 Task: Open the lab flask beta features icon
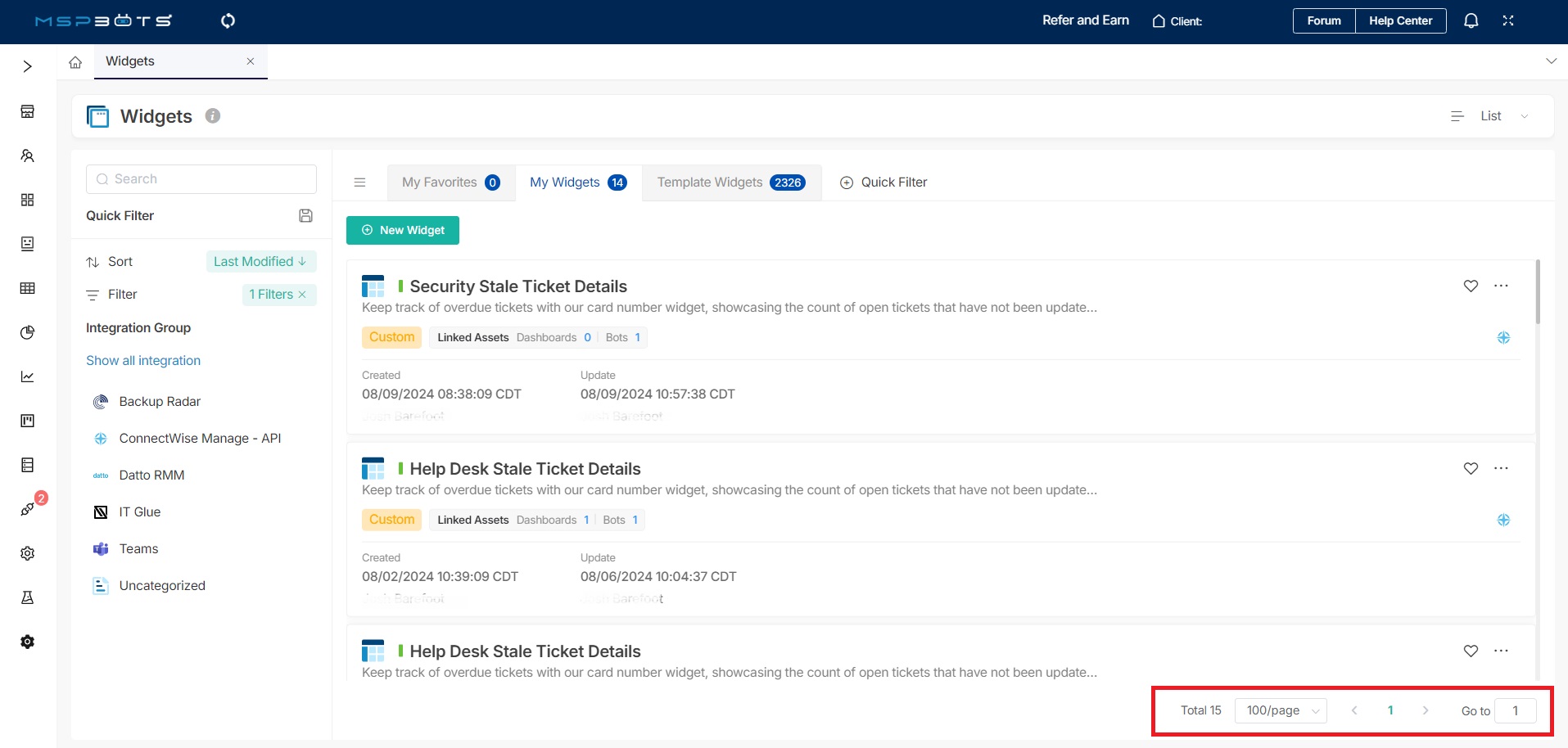(27, 597)
